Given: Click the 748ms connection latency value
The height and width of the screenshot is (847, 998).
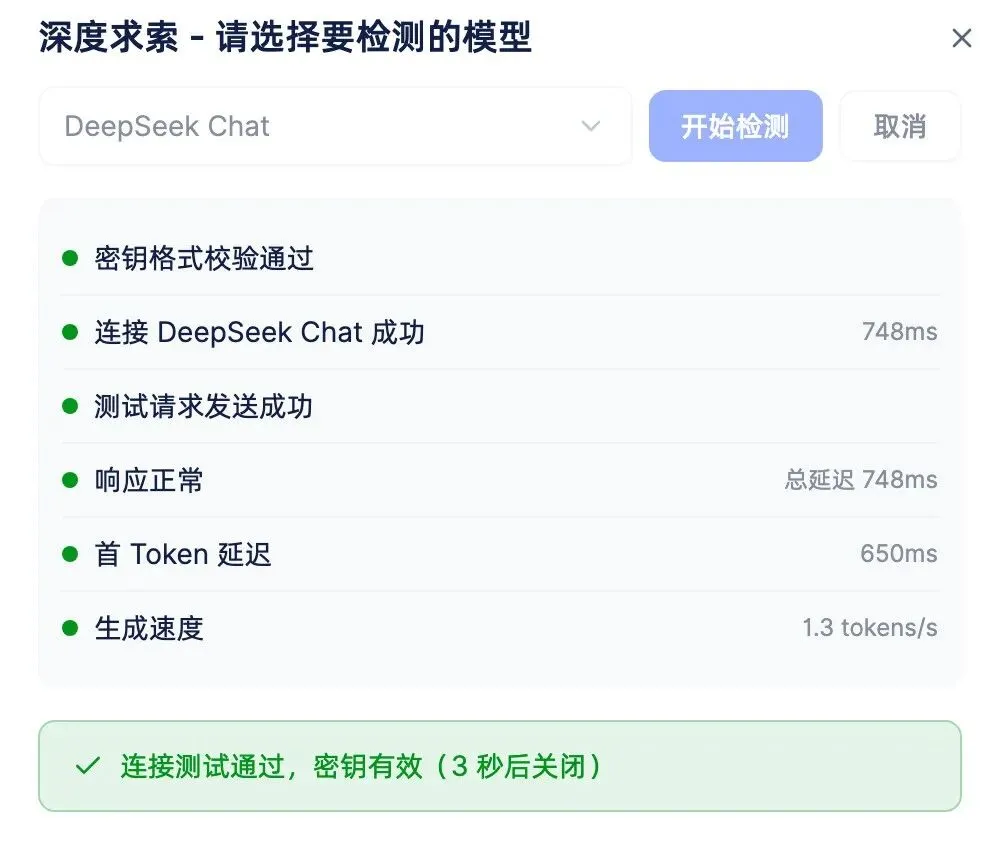Looking at the screenshot, I should (899, 332).
